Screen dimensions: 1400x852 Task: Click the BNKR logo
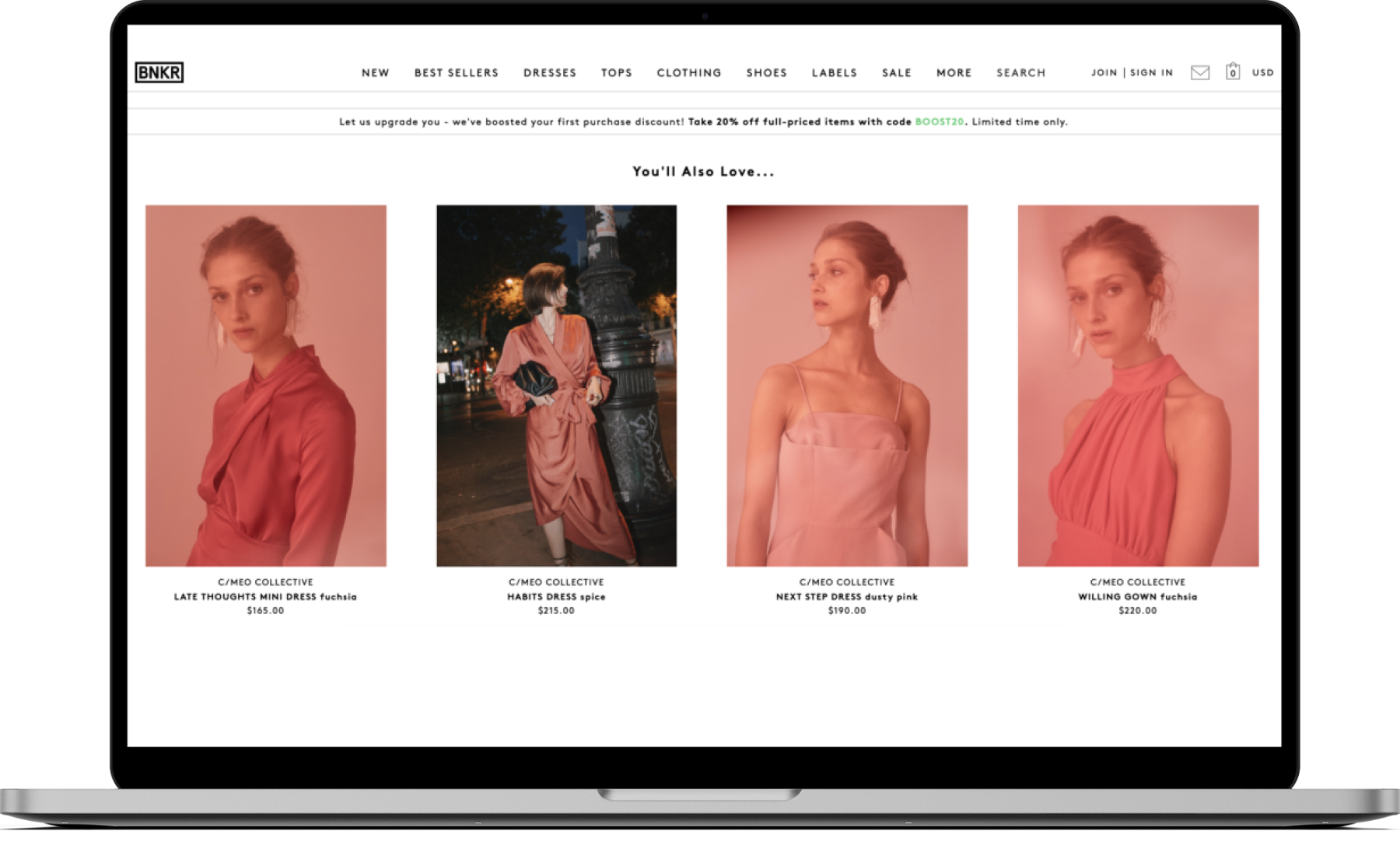[159, 72]
